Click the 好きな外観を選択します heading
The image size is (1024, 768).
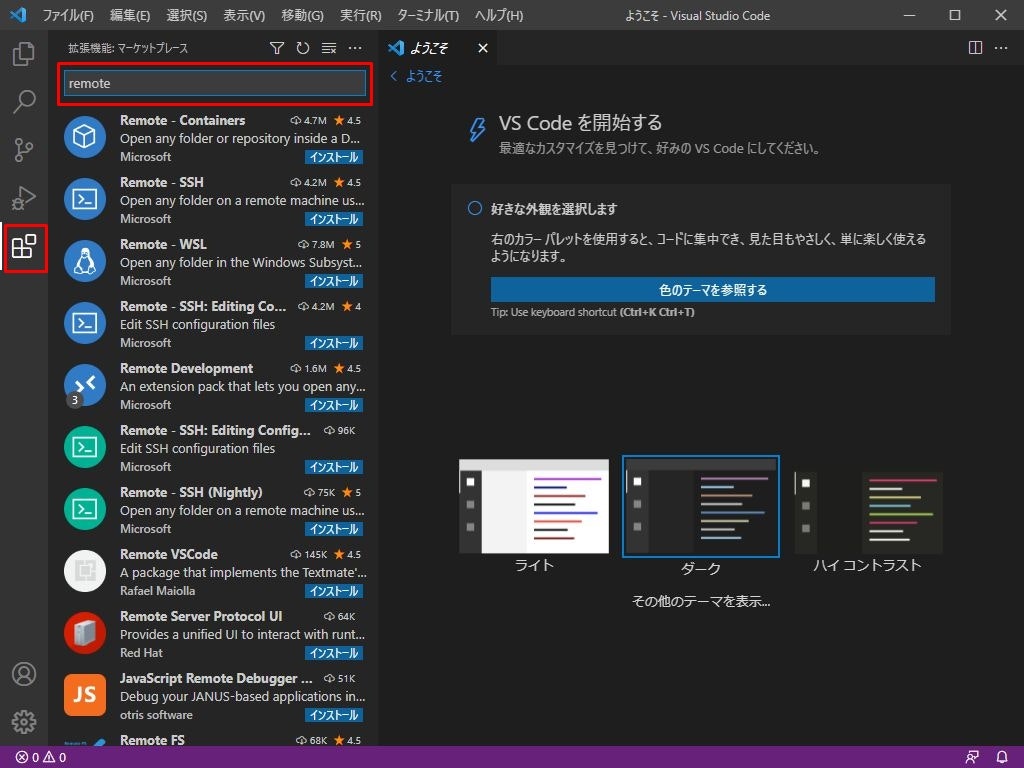point(554,209)
